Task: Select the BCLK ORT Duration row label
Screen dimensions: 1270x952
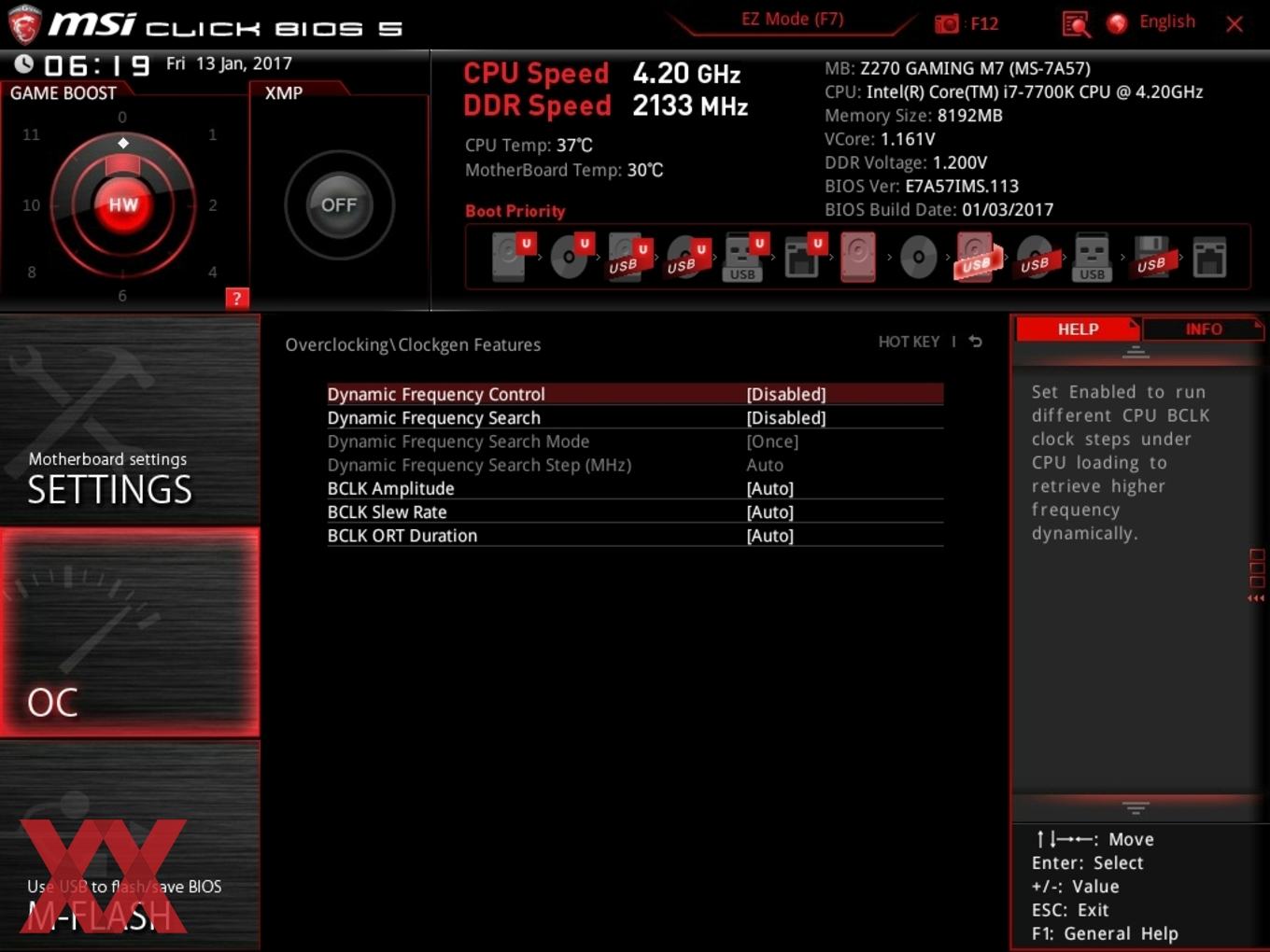Action: tap(402, 535)
